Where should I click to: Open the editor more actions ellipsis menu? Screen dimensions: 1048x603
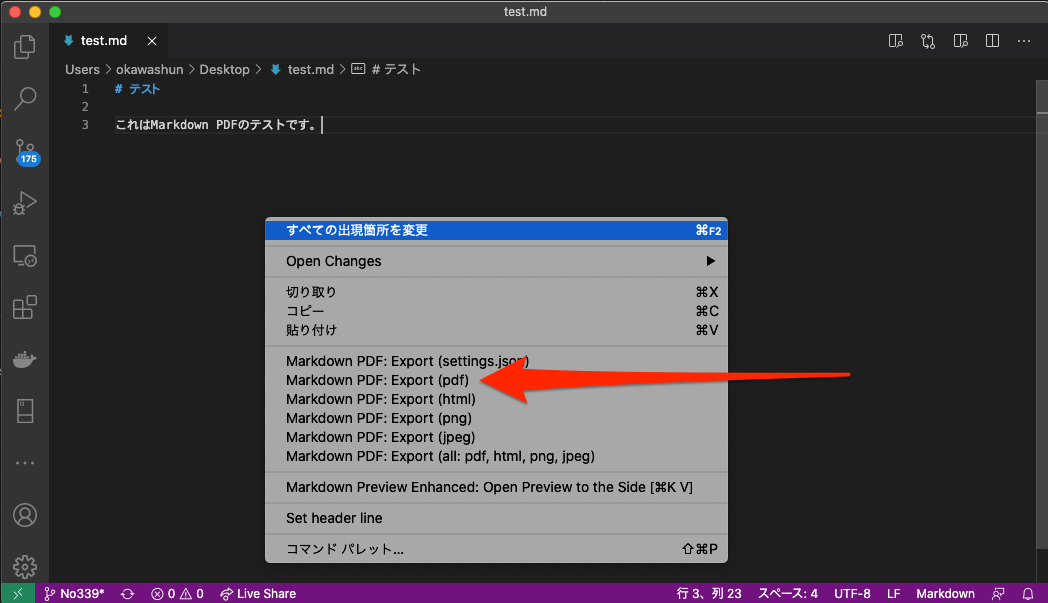click(1024, 41)
